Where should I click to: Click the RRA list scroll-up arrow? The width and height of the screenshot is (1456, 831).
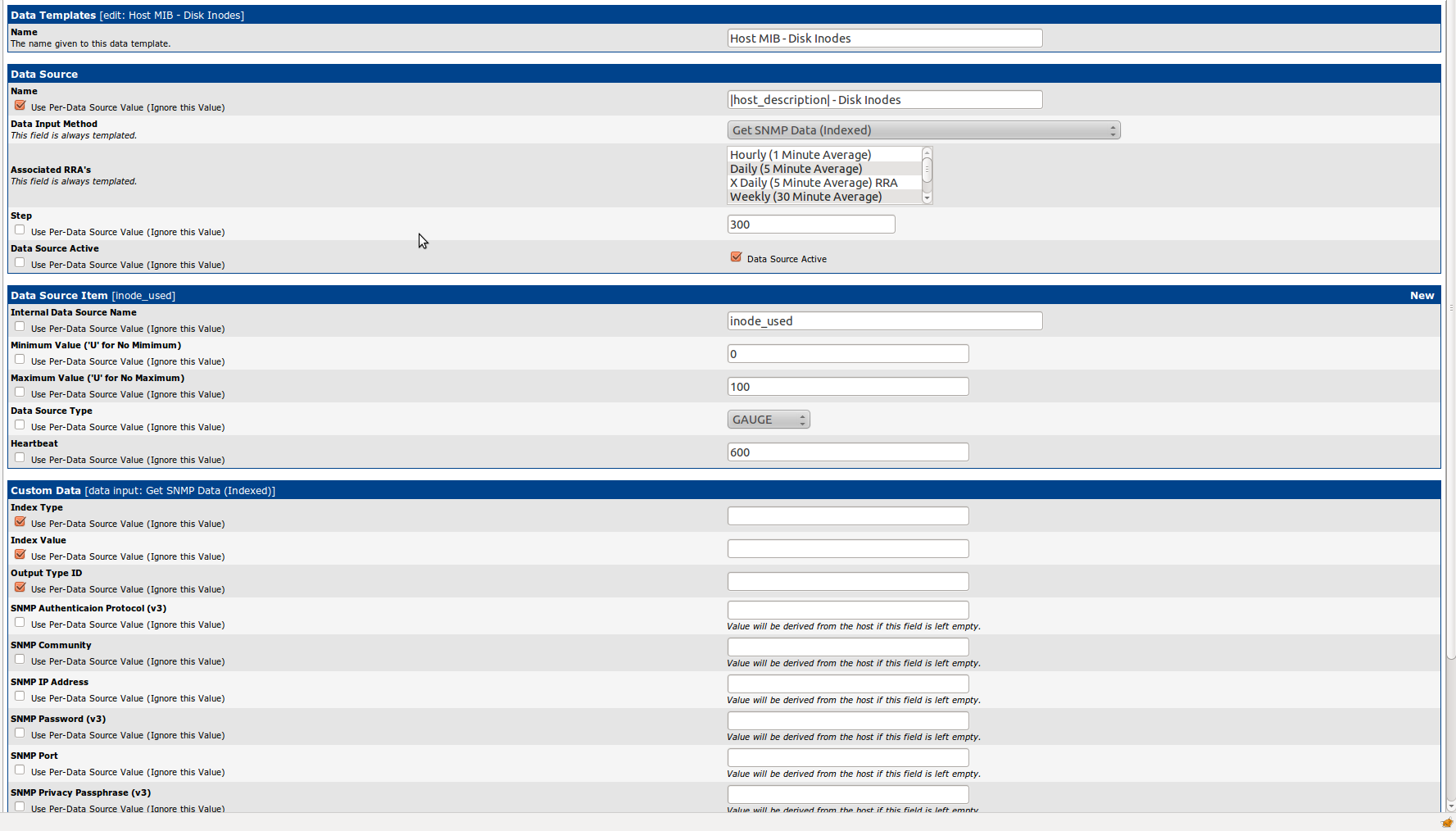(x=928, y=152)
